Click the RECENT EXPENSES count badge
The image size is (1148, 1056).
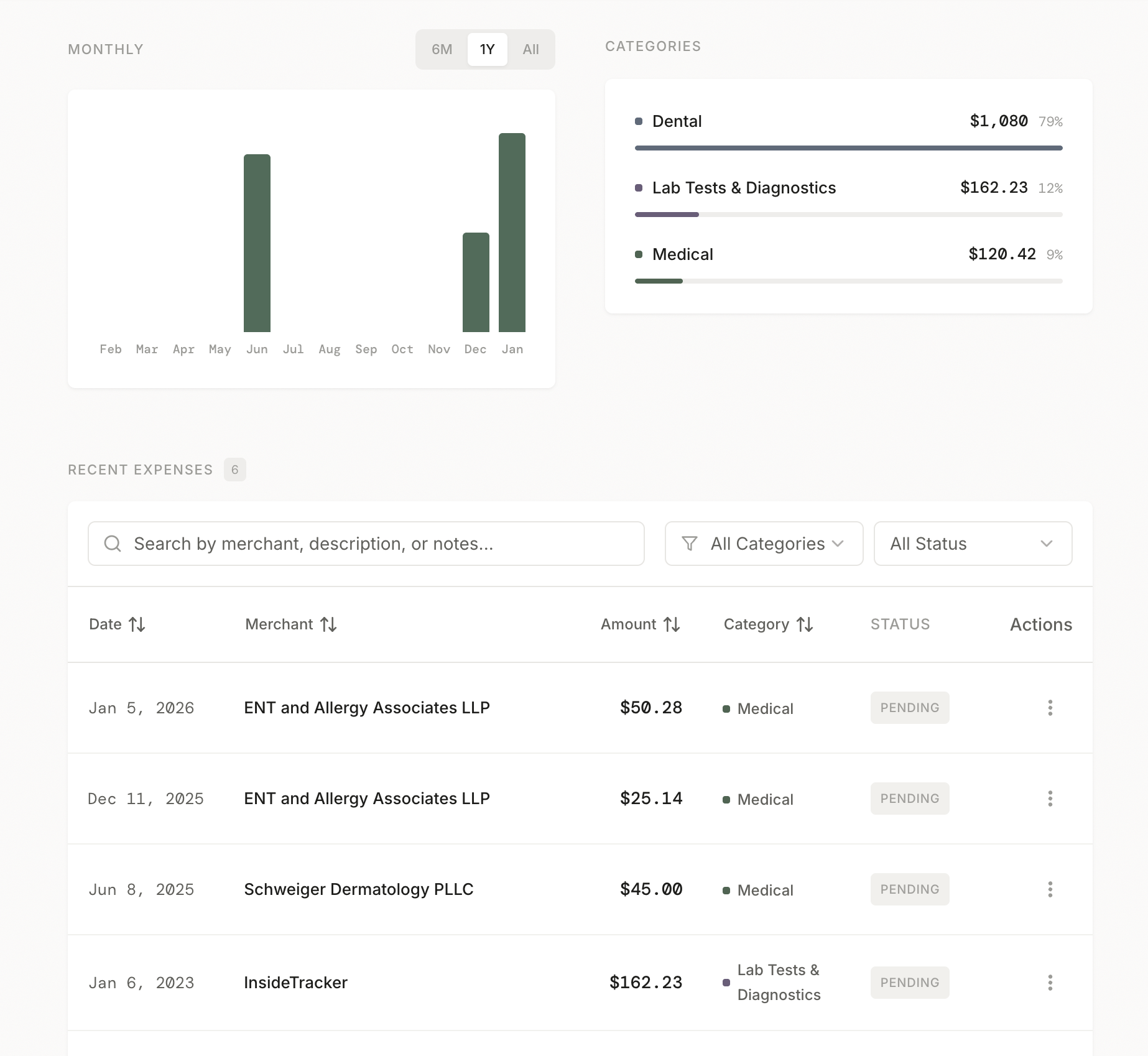pyautogui.click(x=234, y=470)
